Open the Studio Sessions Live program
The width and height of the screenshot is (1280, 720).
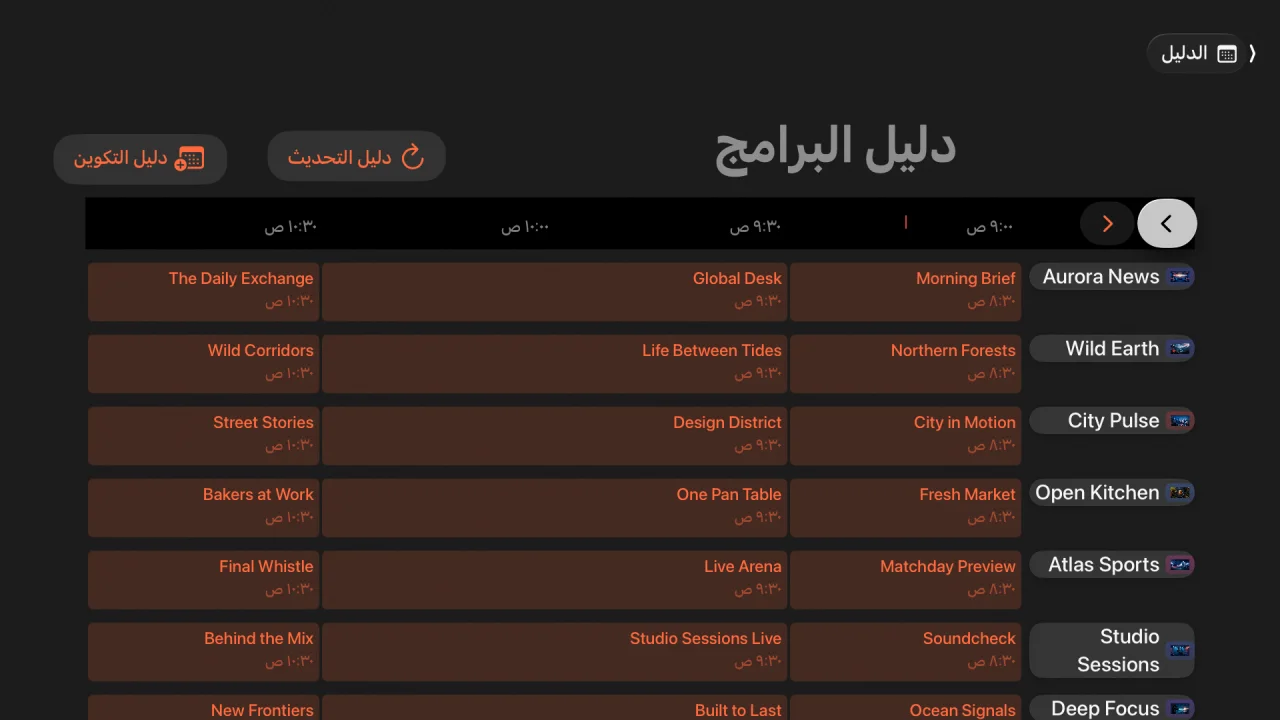tap(554, 652)
